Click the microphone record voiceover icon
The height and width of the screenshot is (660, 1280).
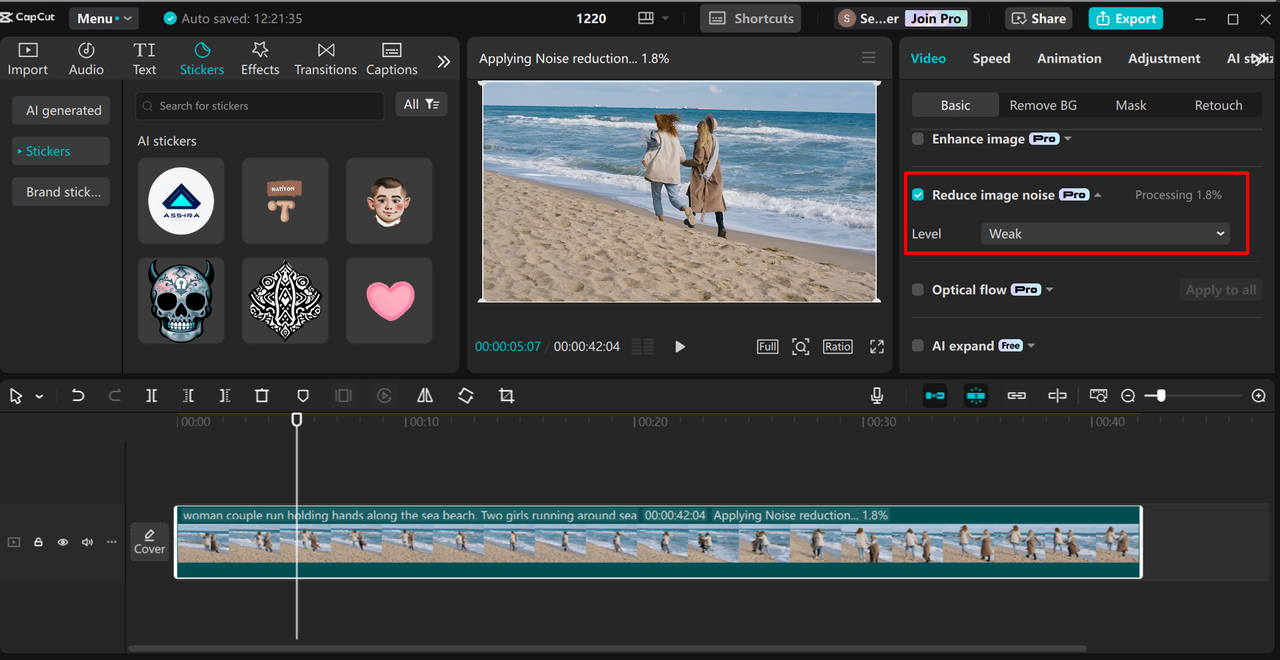point(877,396)
